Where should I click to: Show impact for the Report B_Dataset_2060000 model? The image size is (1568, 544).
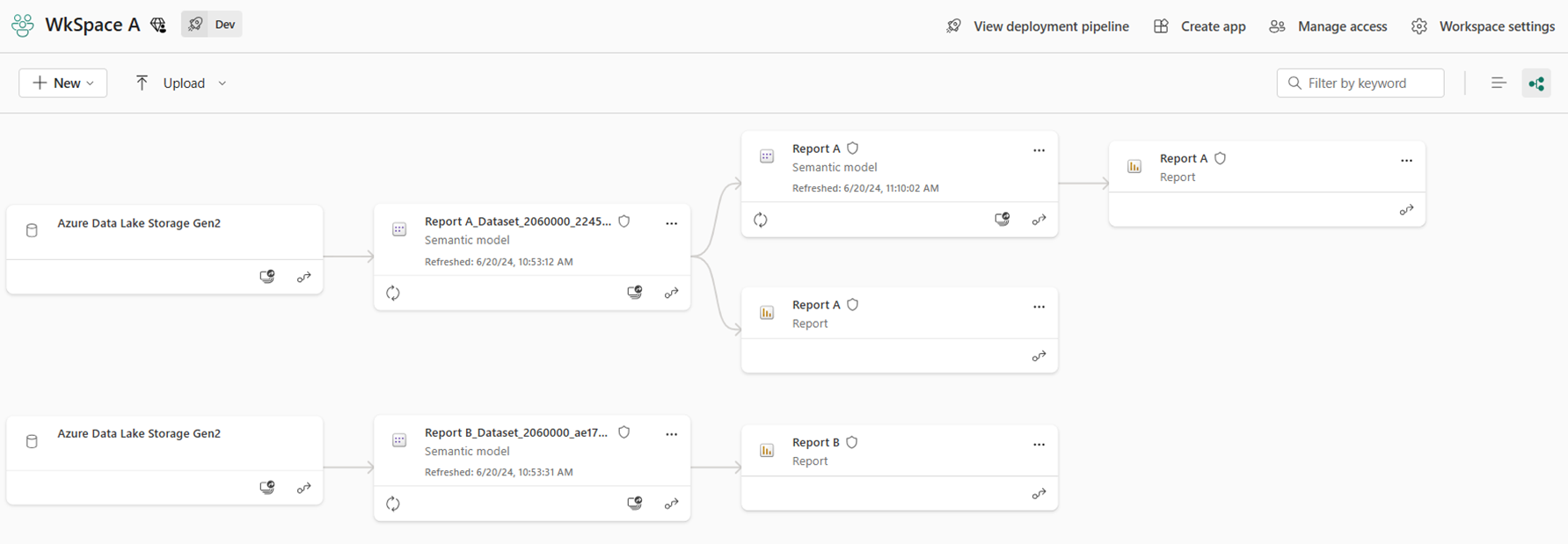635,504
